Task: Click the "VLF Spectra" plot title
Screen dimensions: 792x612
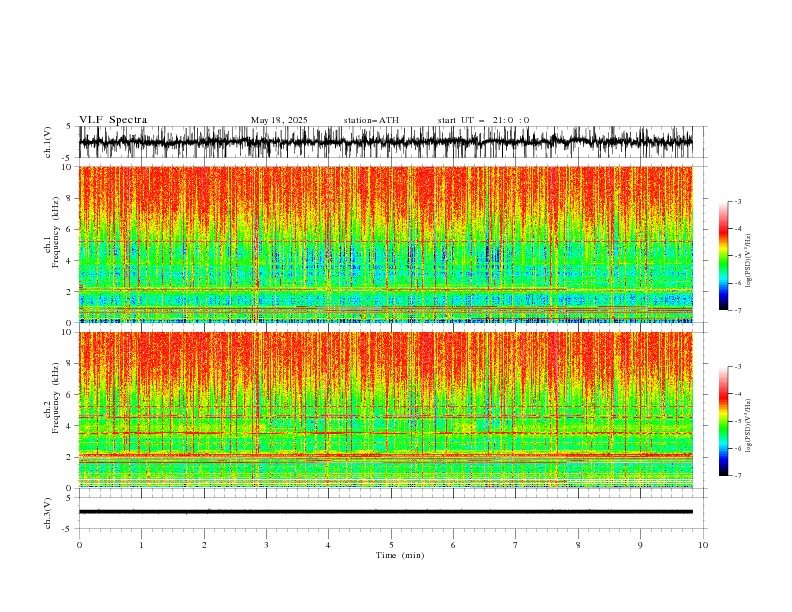Action: tap(113, 120)
